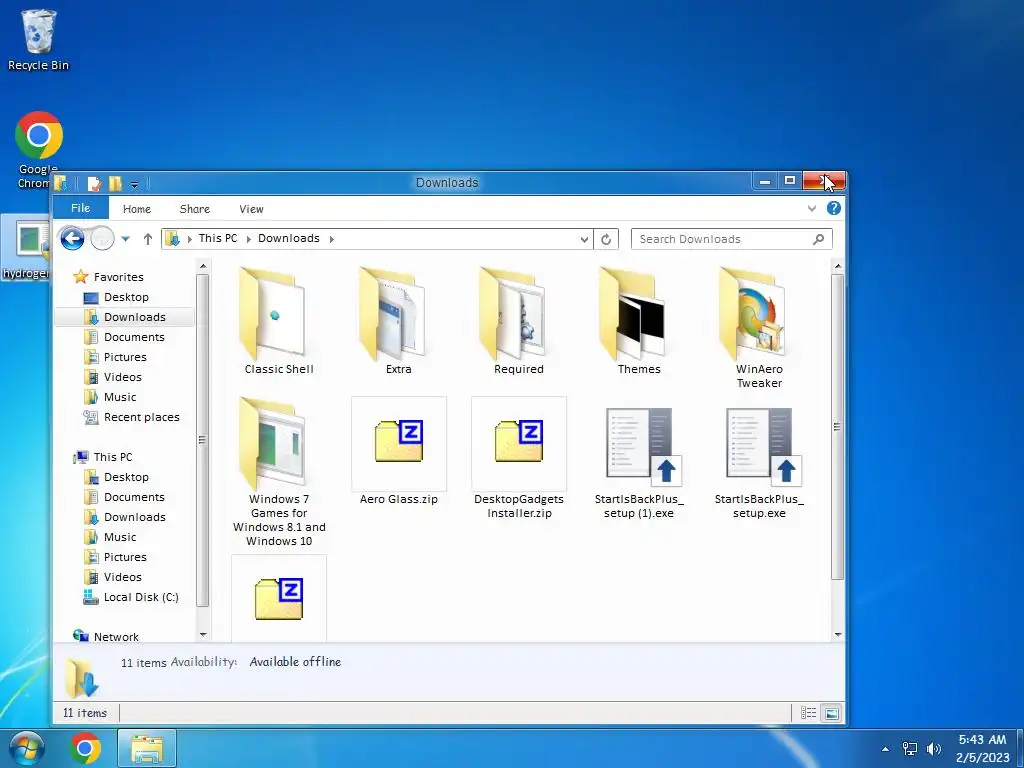
Task: Click New Folder icon in quick access toolbar
Action: (x=116, y=184)
